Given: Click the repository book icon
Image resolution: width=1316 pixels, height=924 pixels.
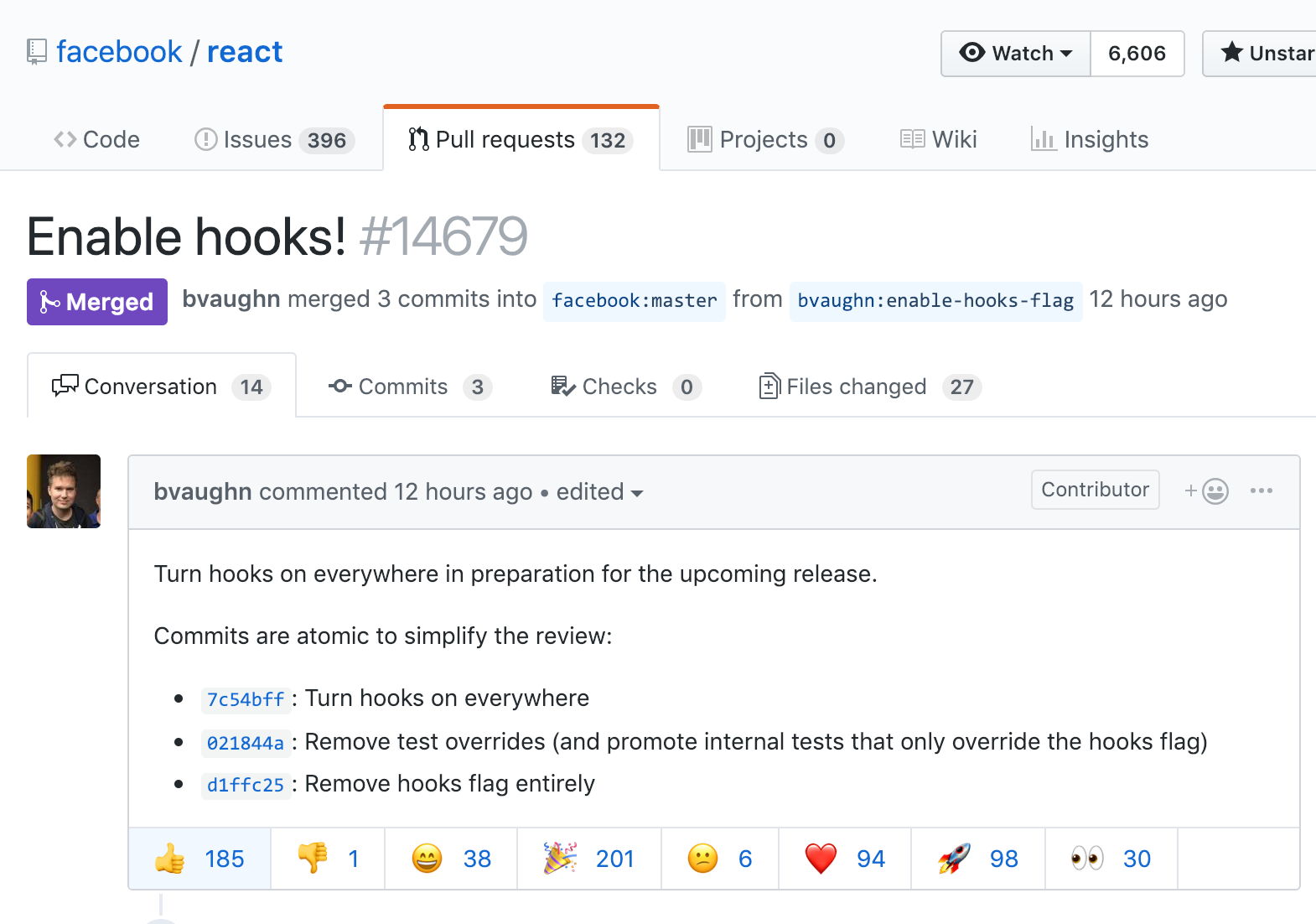Looking at the screenshot, I should point(36,52).
